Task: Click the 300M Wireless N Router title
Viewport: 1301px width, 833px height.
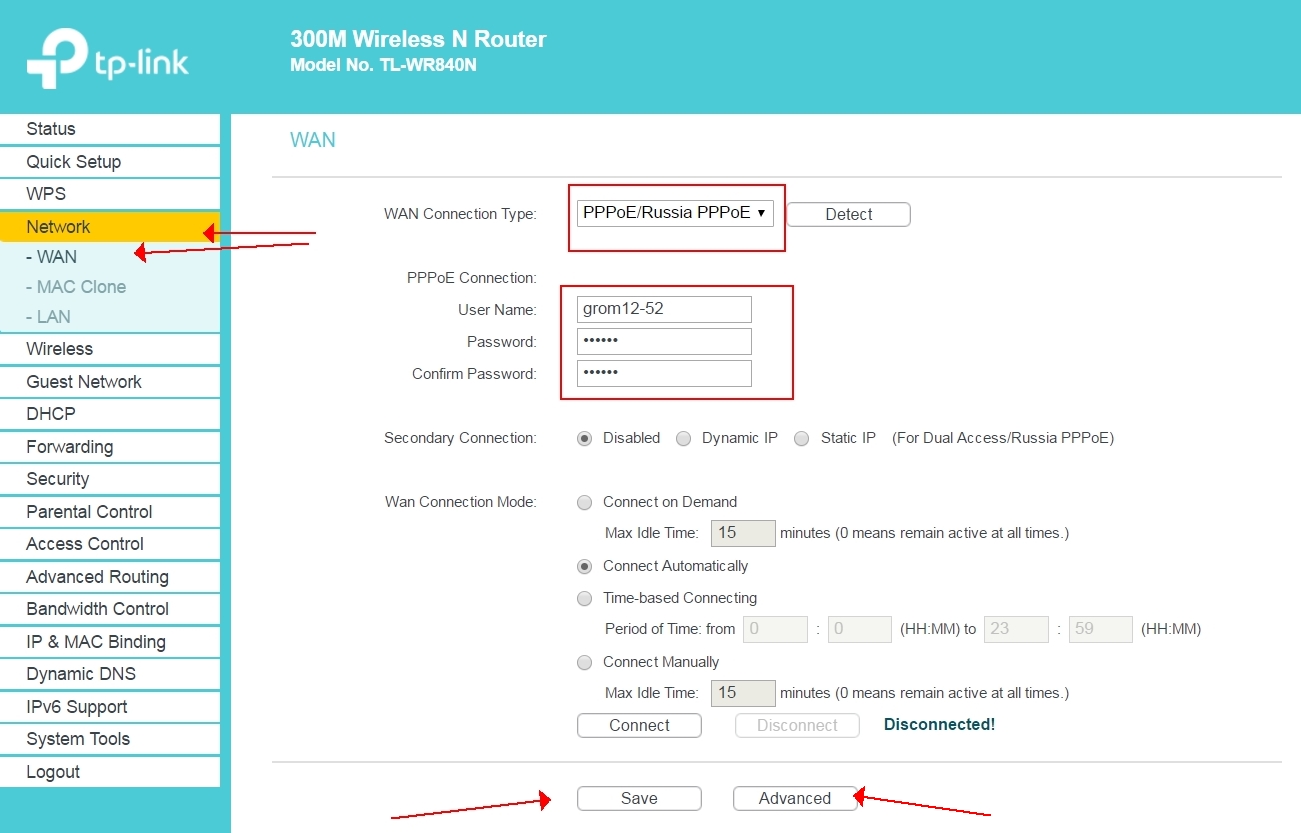Action: point(418,40)
